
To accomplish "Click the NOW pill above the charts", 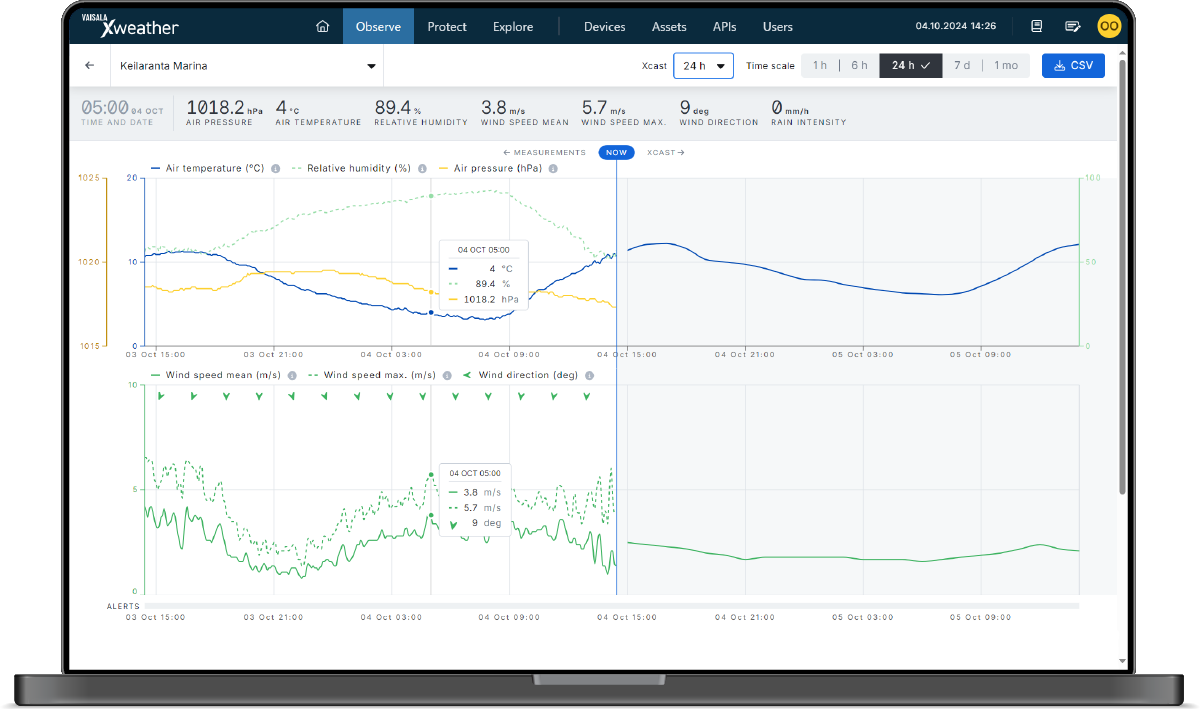I will click(x=616, y=152).
